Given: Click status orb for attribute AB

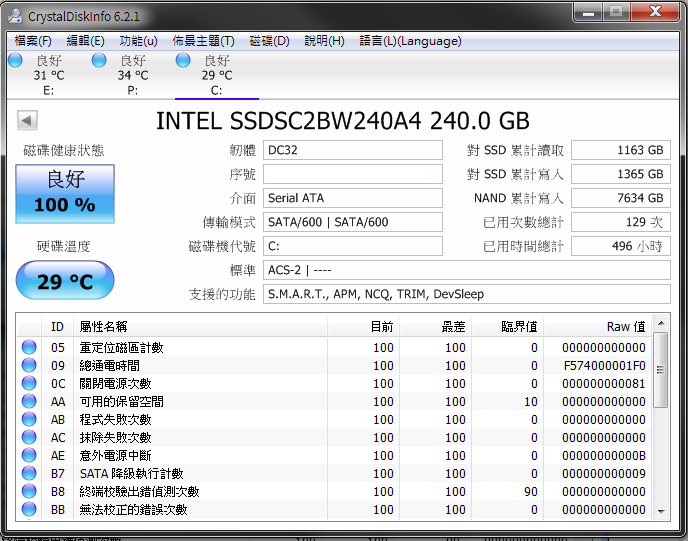Looking at the screenshot, I should tap(29, 419).
